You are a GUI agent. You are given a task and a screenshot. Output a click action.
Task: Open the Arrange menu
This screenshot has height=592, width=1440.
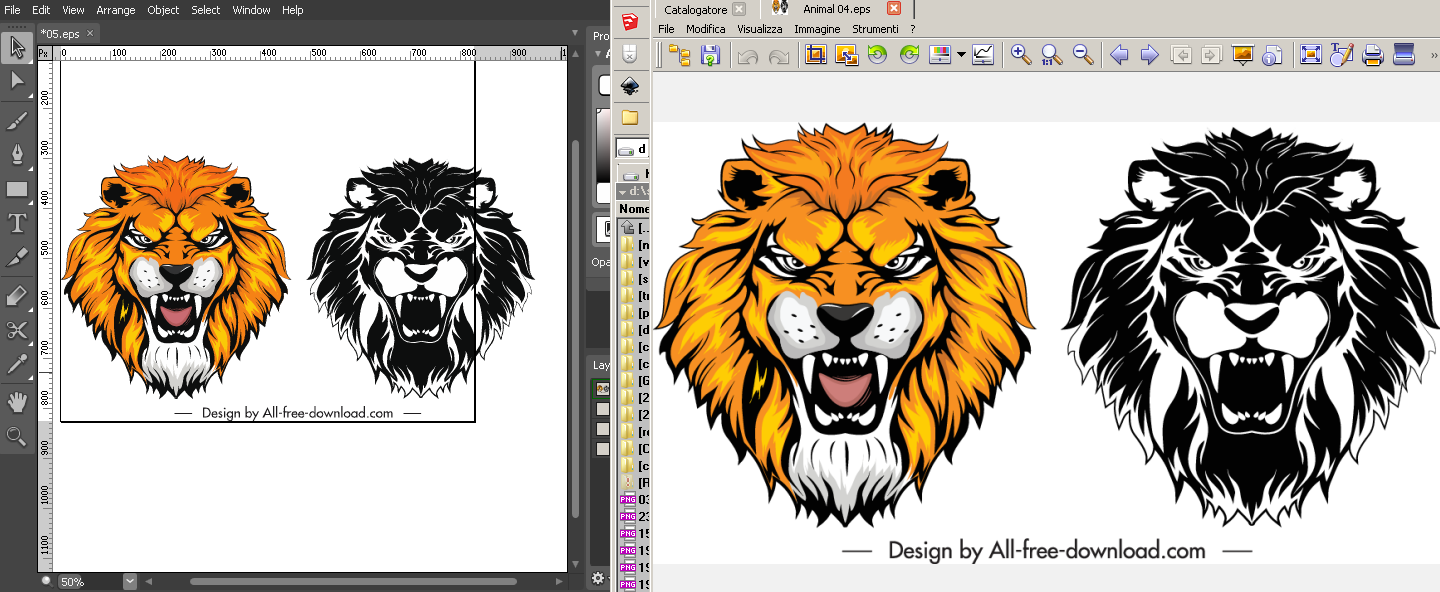click(116, 10)
